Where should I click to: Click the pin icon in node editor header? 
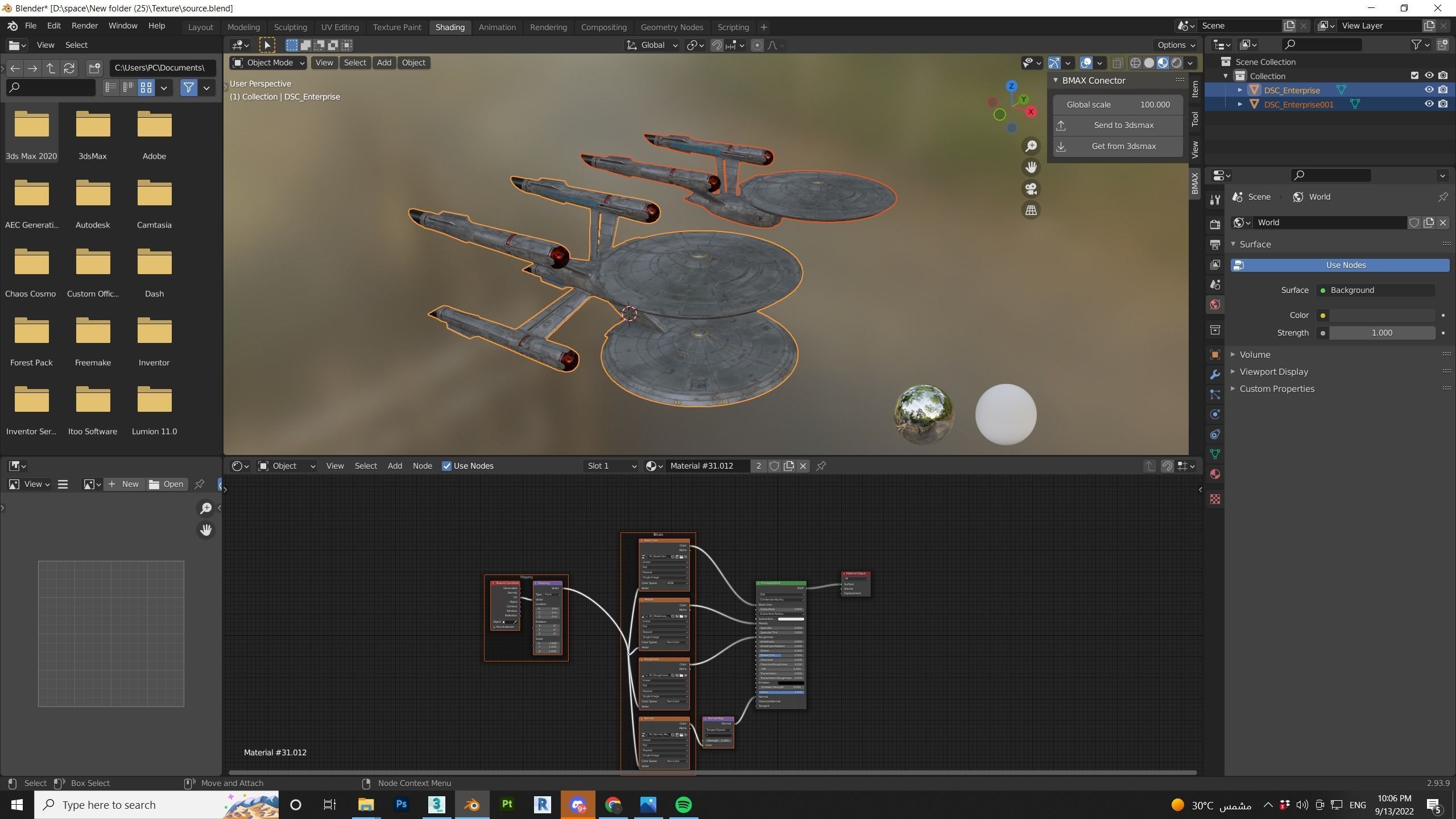pos(821,466)
